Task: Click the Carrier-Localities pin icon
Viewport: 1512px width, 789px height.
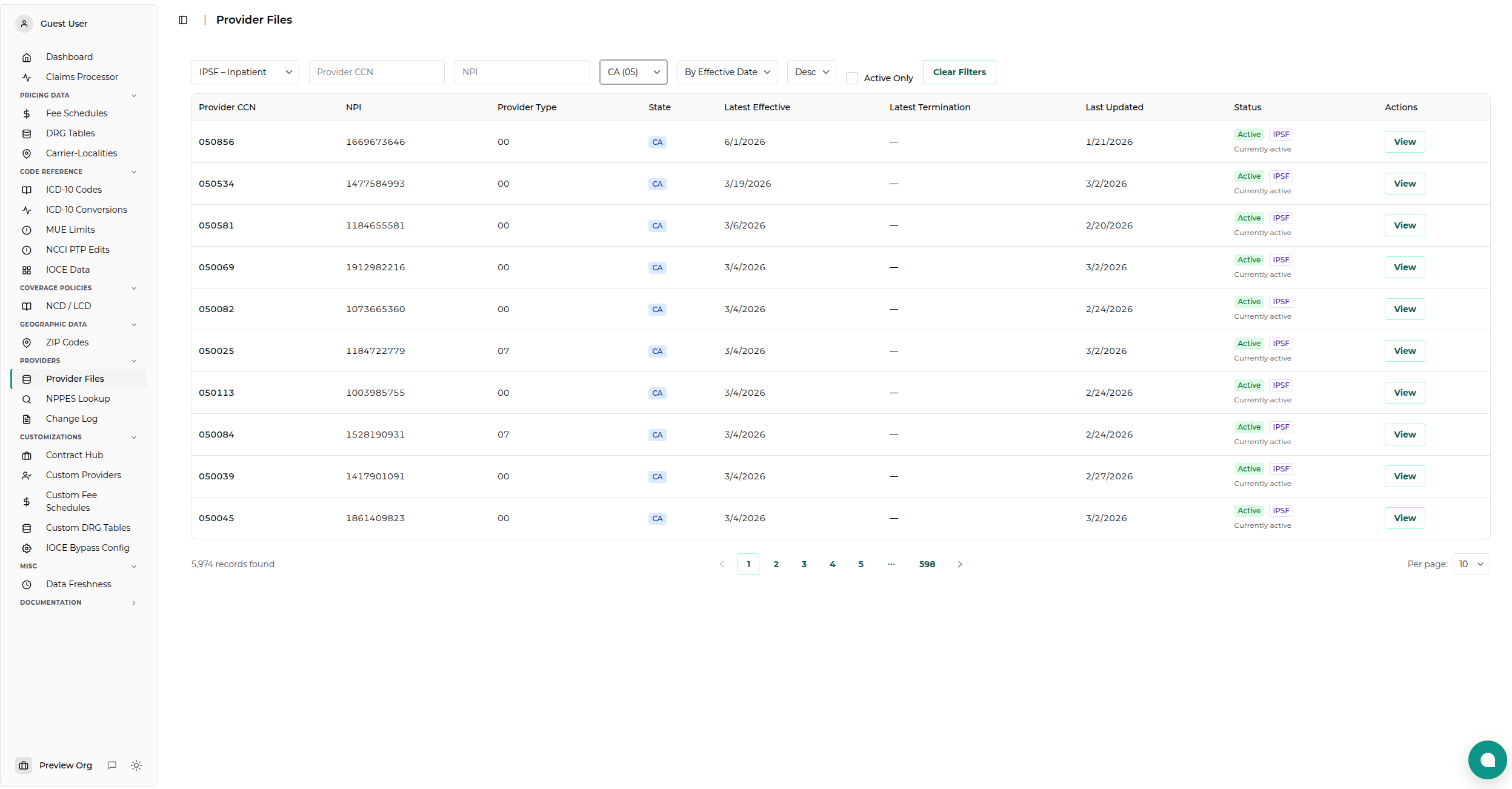Action: [27, 154]
